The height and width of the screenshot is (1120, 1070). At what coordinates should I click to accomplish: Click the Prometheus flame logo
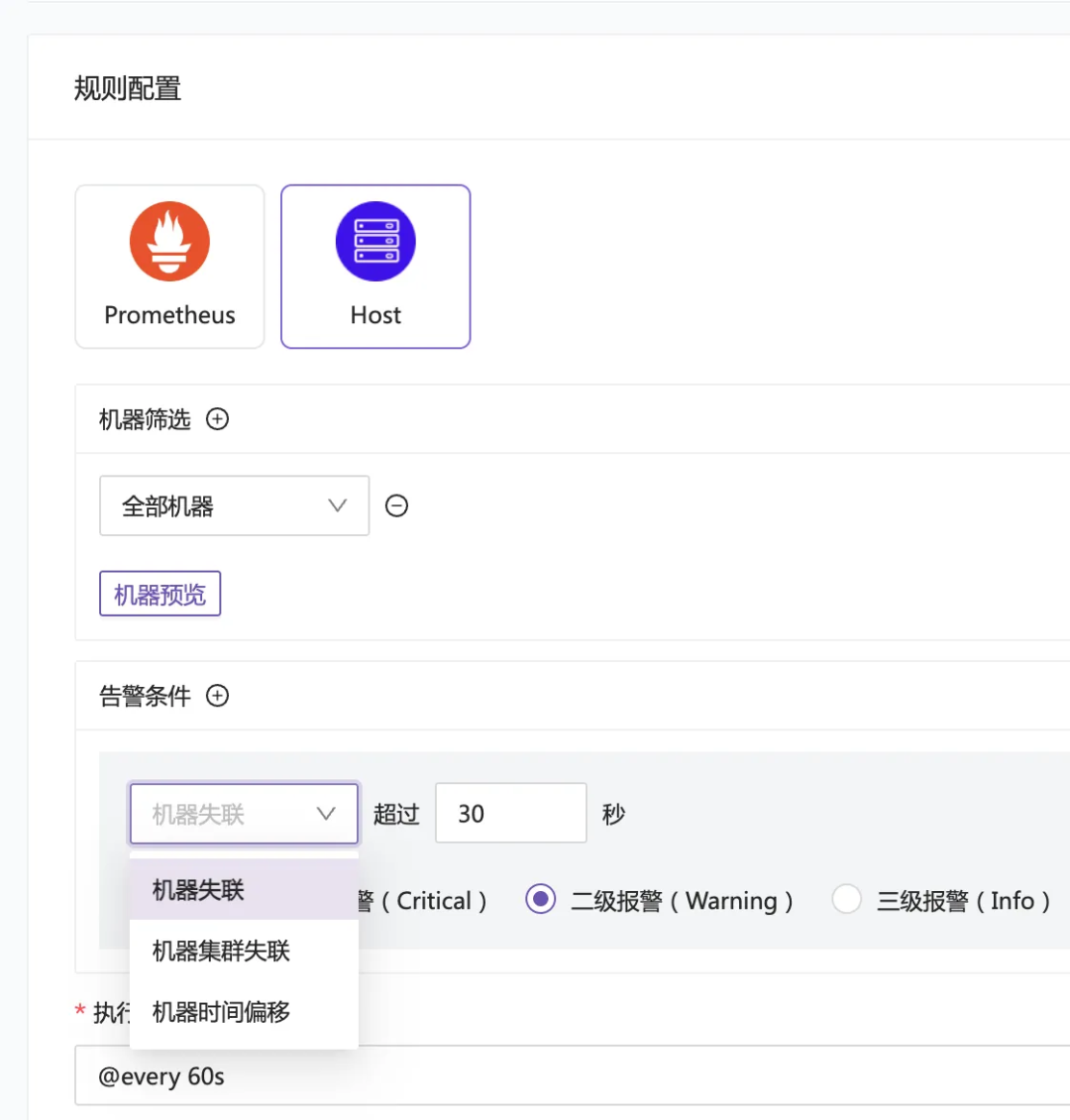pos(168,240)
